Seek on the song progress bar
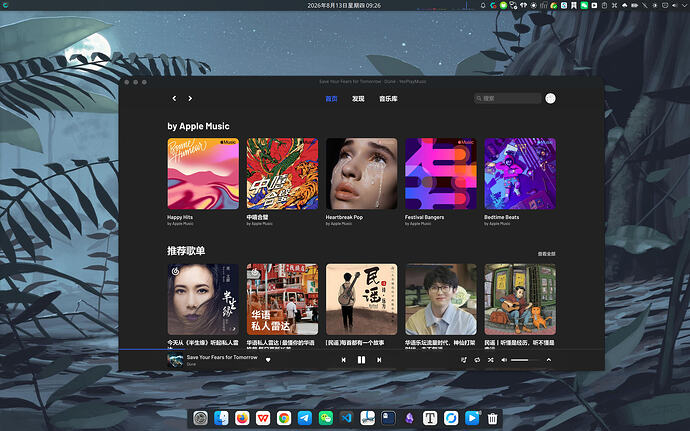The width and height of the screenshot is (690, 431). pos(361,350)
